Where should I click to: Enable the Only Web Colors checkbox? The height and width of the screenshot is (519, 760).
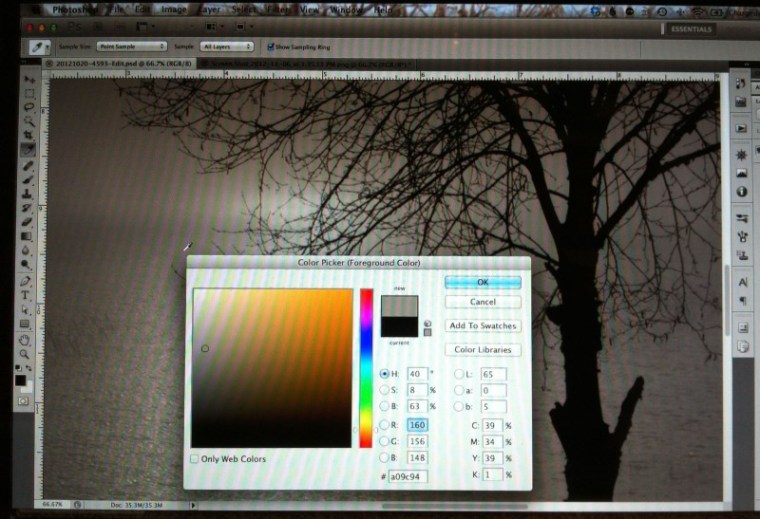click(195, 458)
